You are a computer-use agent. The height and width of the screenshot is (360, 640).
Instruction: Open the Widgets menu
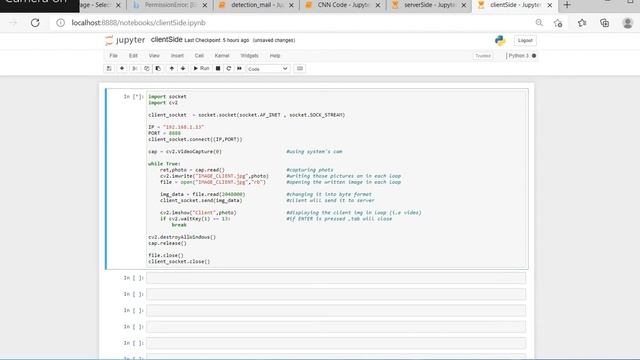coord(249,56)
